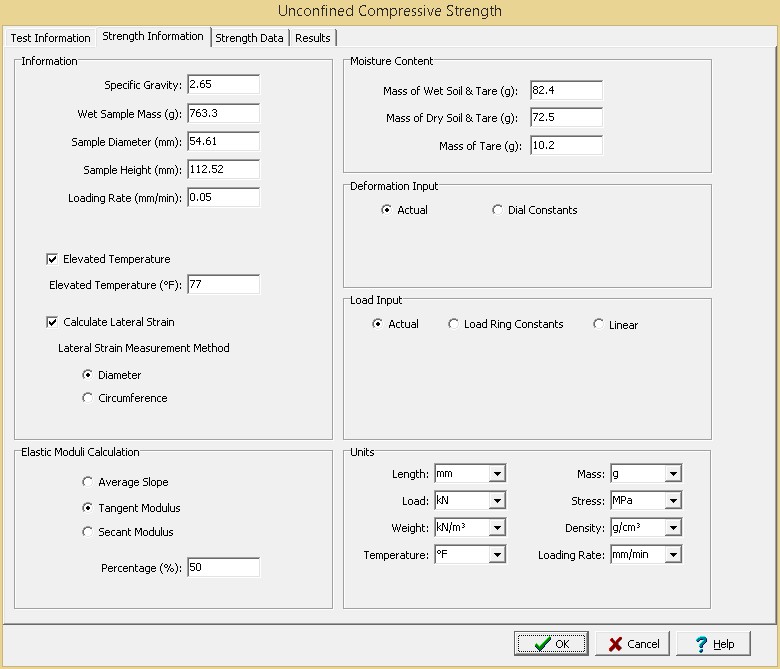The image size is (780, 669).
Task: Click the OK button with green checkmark
Action: point(551,644)
